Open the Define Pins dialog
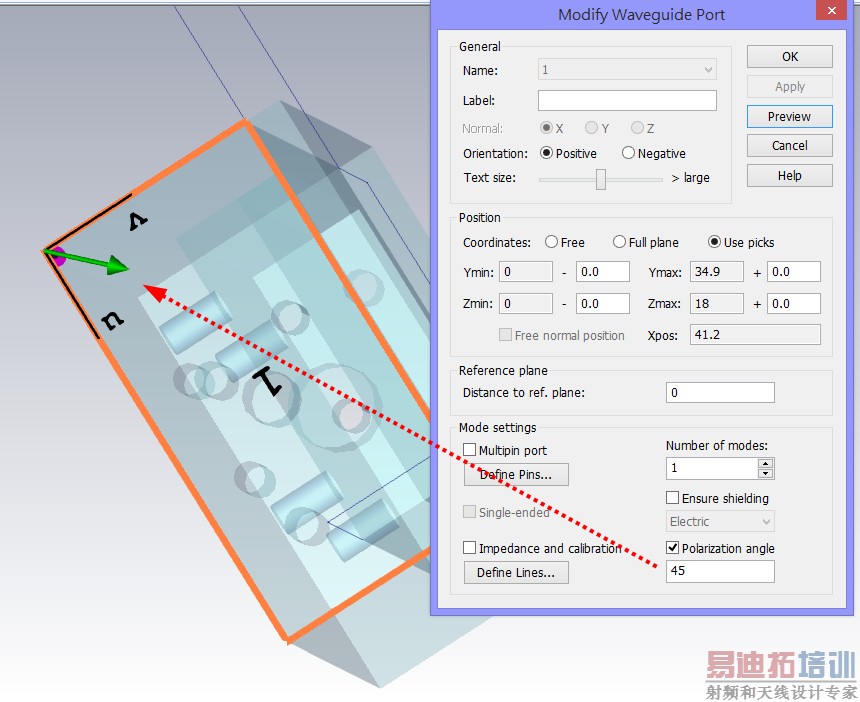 [x=516, y=474]
